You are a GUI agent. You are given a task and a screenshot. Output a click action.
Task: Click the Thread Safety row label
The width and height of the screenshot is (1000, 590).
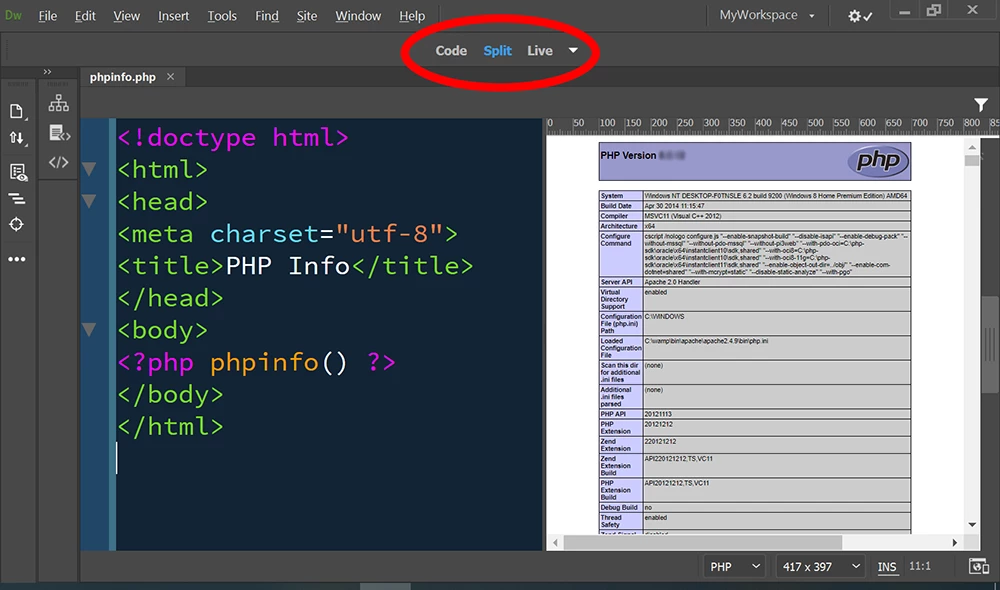(x=611, y=521)
